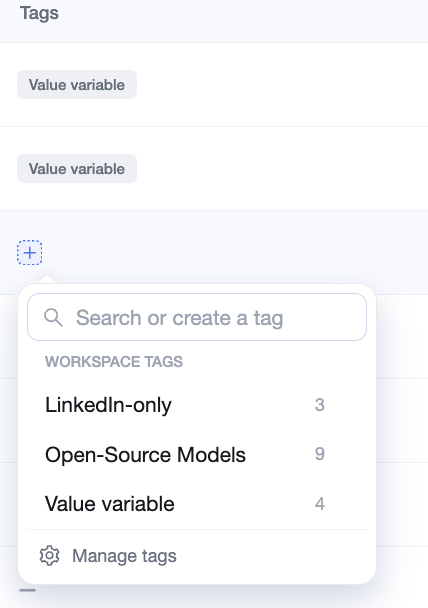Click the Value variable chip in second row
Image resolution: width=428 pixels, height=608 pixels.
(77, 169)
